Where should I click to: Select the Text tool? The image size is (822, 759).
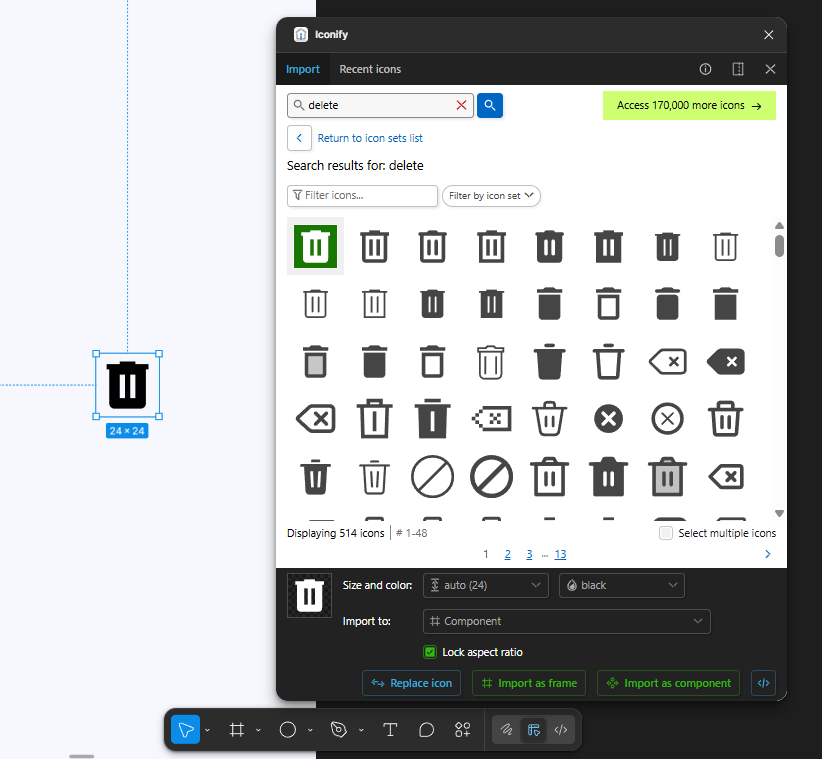[390, 730]
